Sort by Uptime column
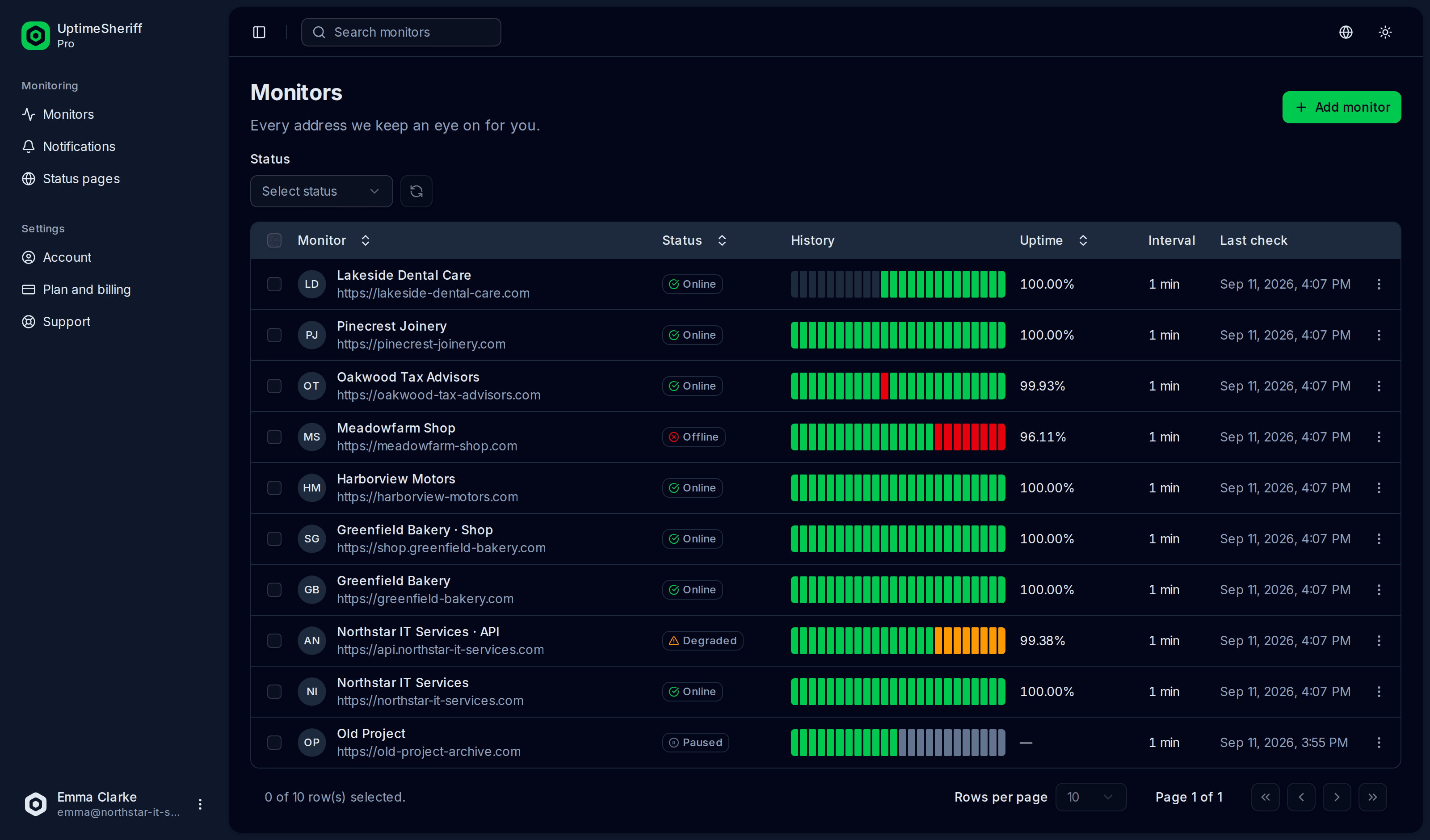Screen dimensions: 1430x840 click(x=1054, y=240)
